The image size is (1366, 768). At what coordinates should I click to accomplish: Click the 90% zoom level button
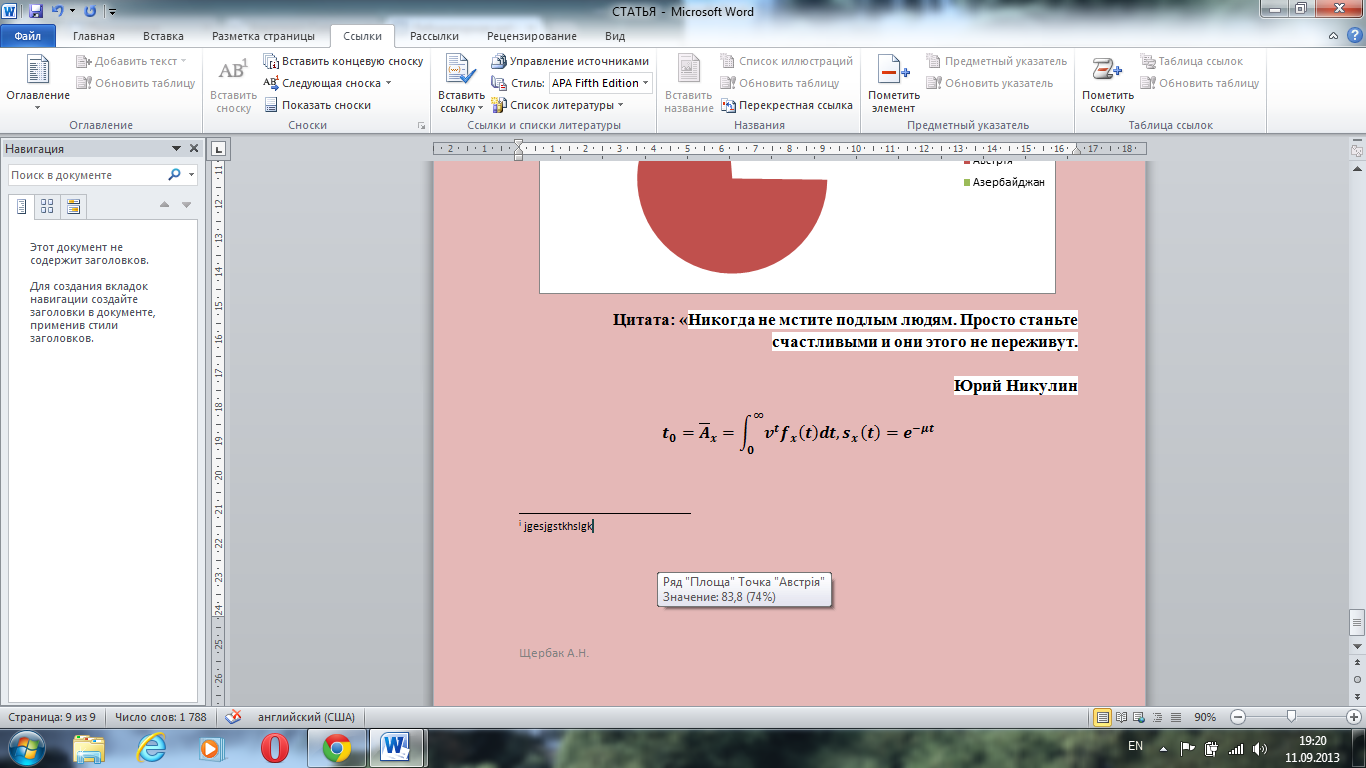(x=1205, y=717)
